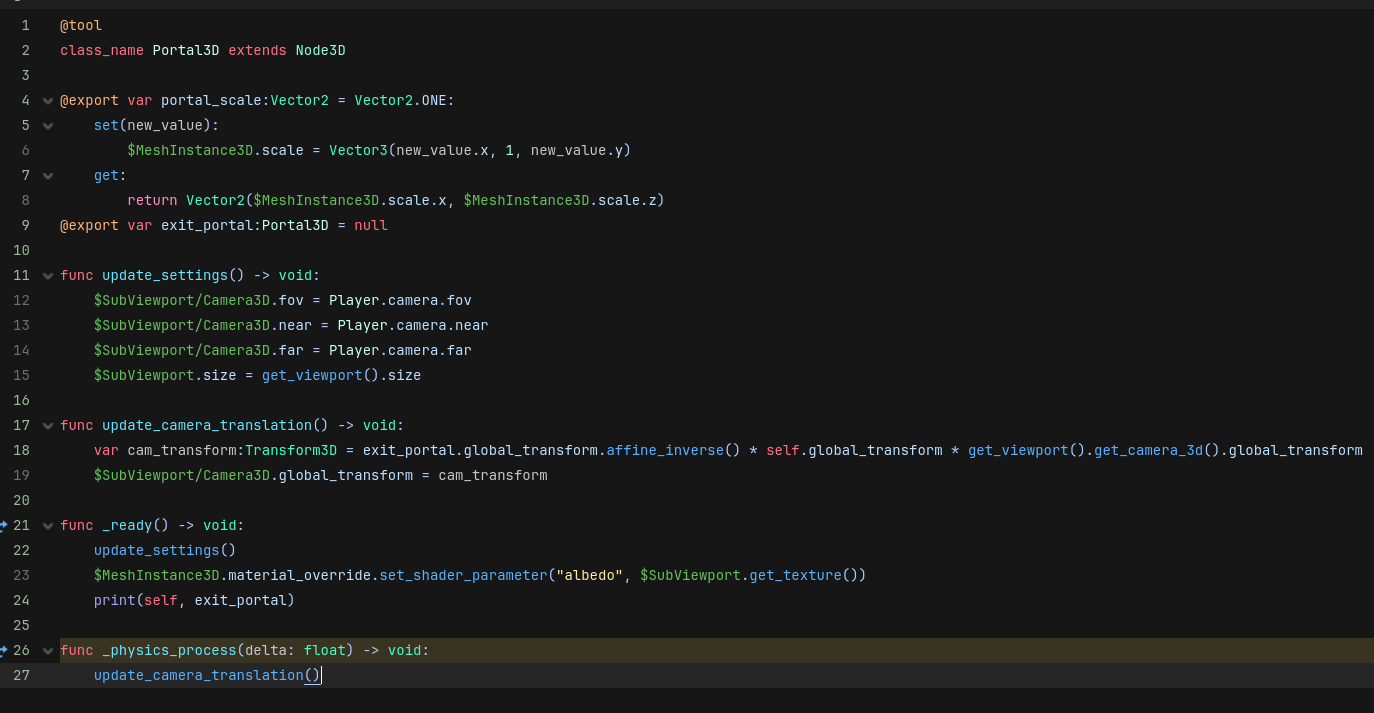The image size is (1374, 713).
Task: Fold the _ready function
Action: click(x=48, y=525)
